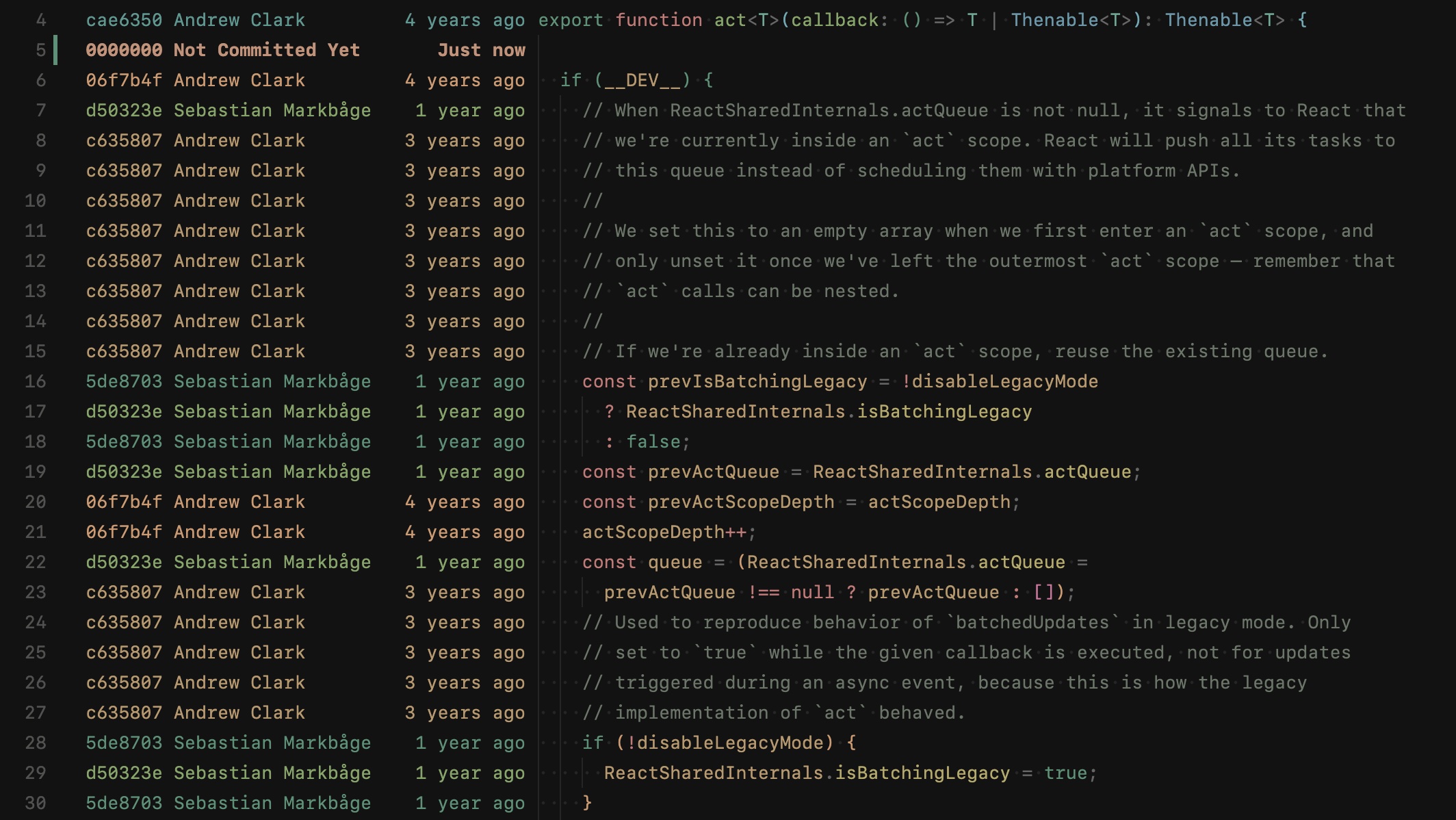Click blame hash 5de8703 on line 16
The height and width of the screenshot is (820, 1456).
click(124, 381)
